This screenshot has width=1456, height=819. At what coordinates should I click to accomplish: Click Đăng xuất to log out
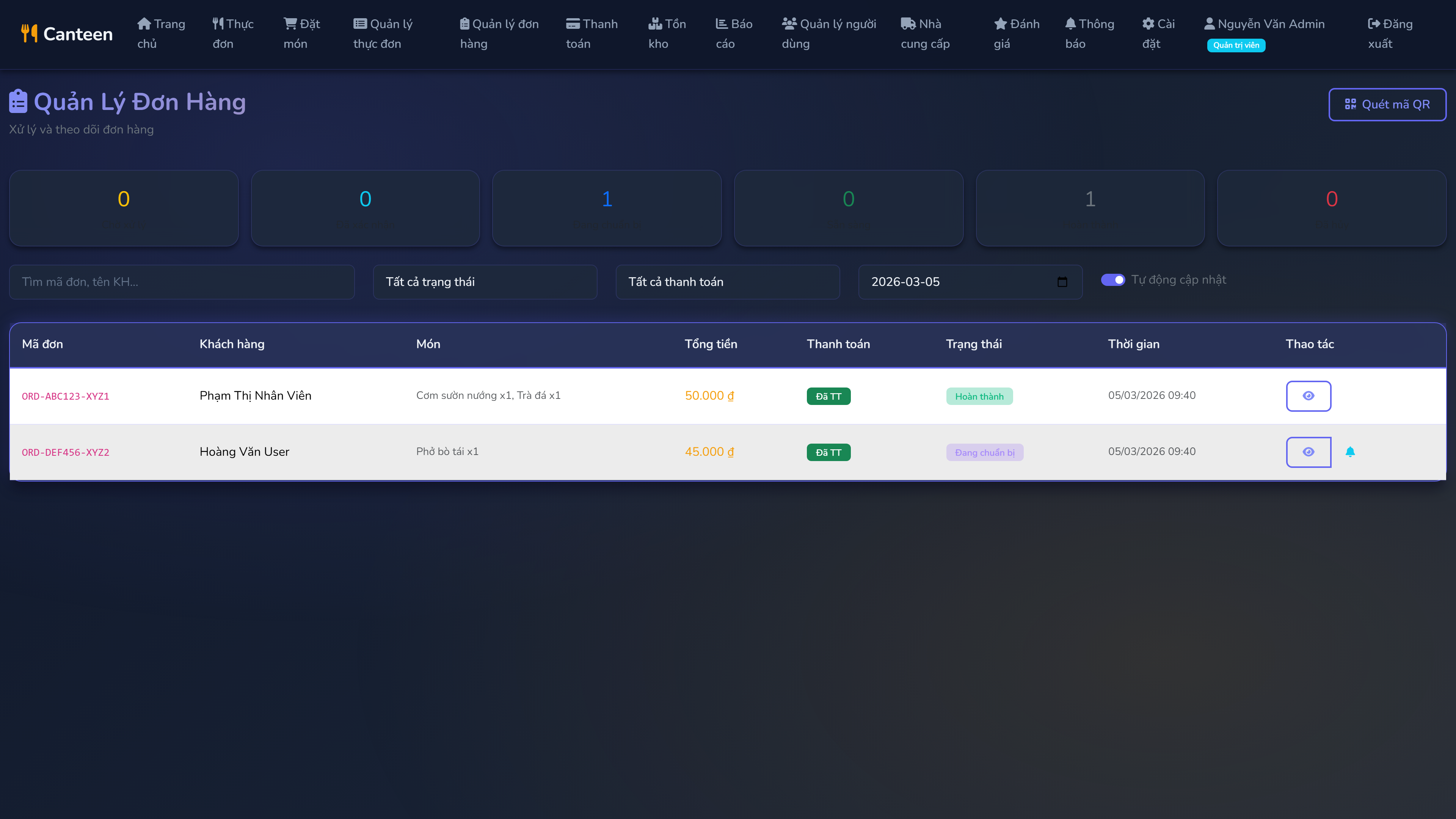(x=1390, y=34)
